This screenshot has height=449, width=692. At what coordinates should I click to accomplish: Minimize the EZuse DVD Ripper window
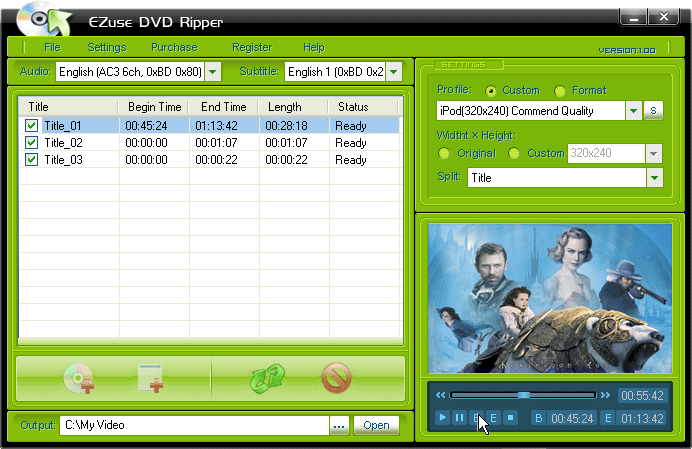click(634, 17)
